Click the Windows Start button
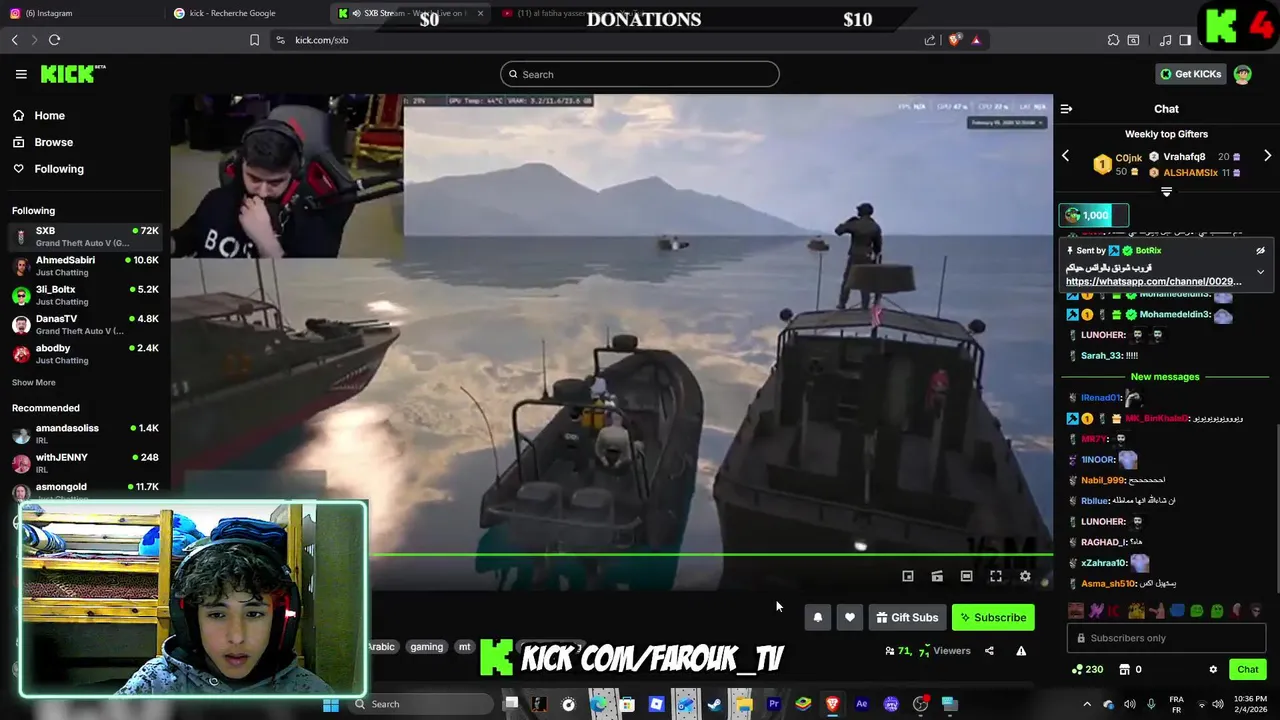Viewport: 1280px width, 720px height. pos(331,704)
